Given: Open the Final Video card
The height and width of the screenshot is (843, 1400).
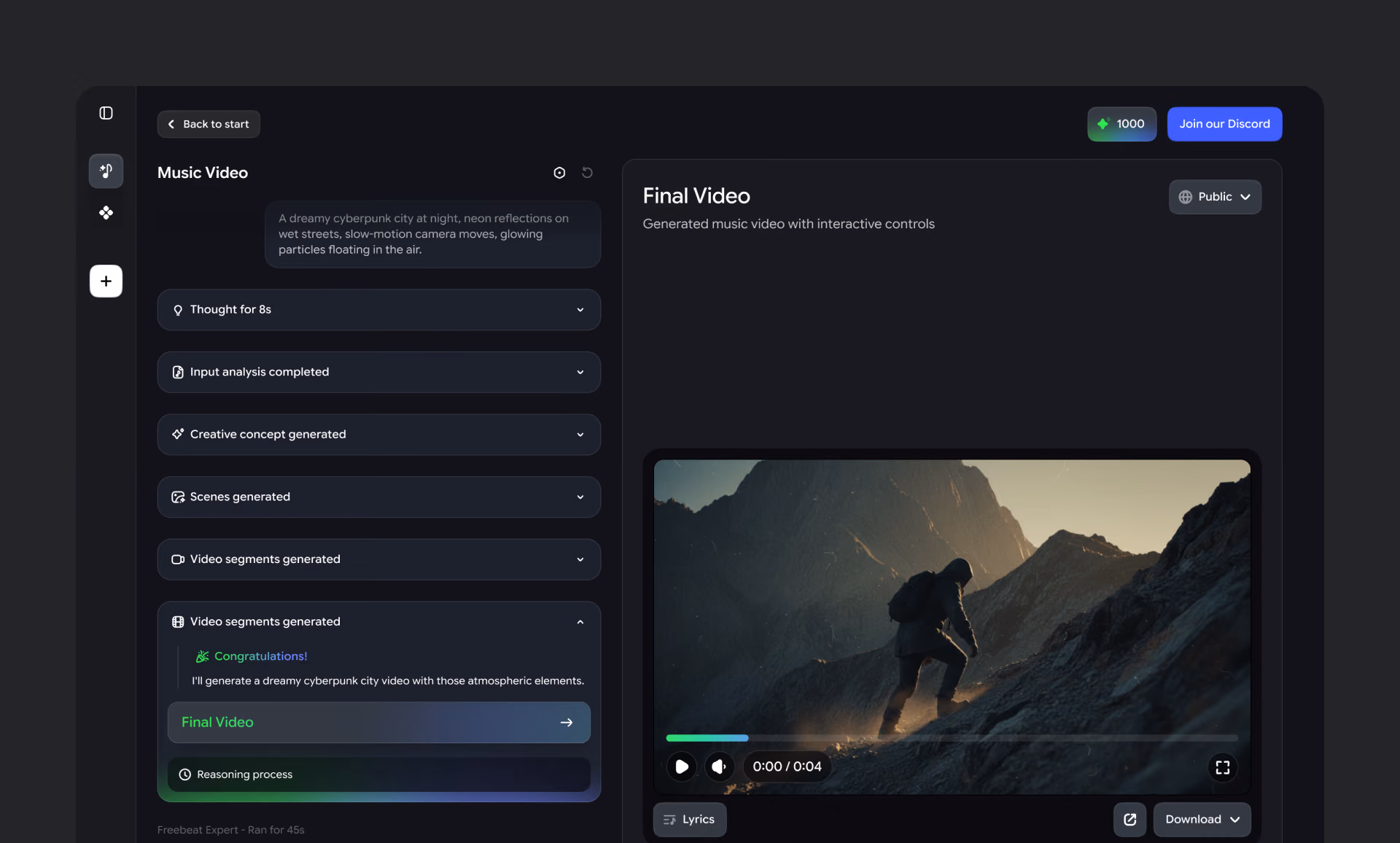Looking at the screenshot, I should [379, 723].
